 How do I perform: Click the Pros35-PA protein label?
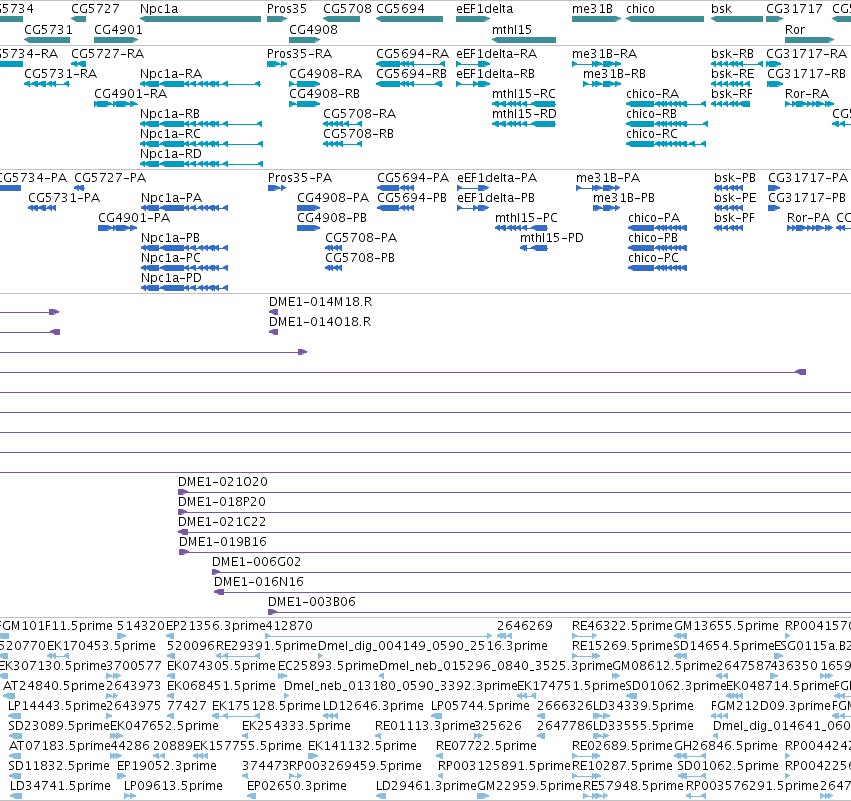(300, 178)
